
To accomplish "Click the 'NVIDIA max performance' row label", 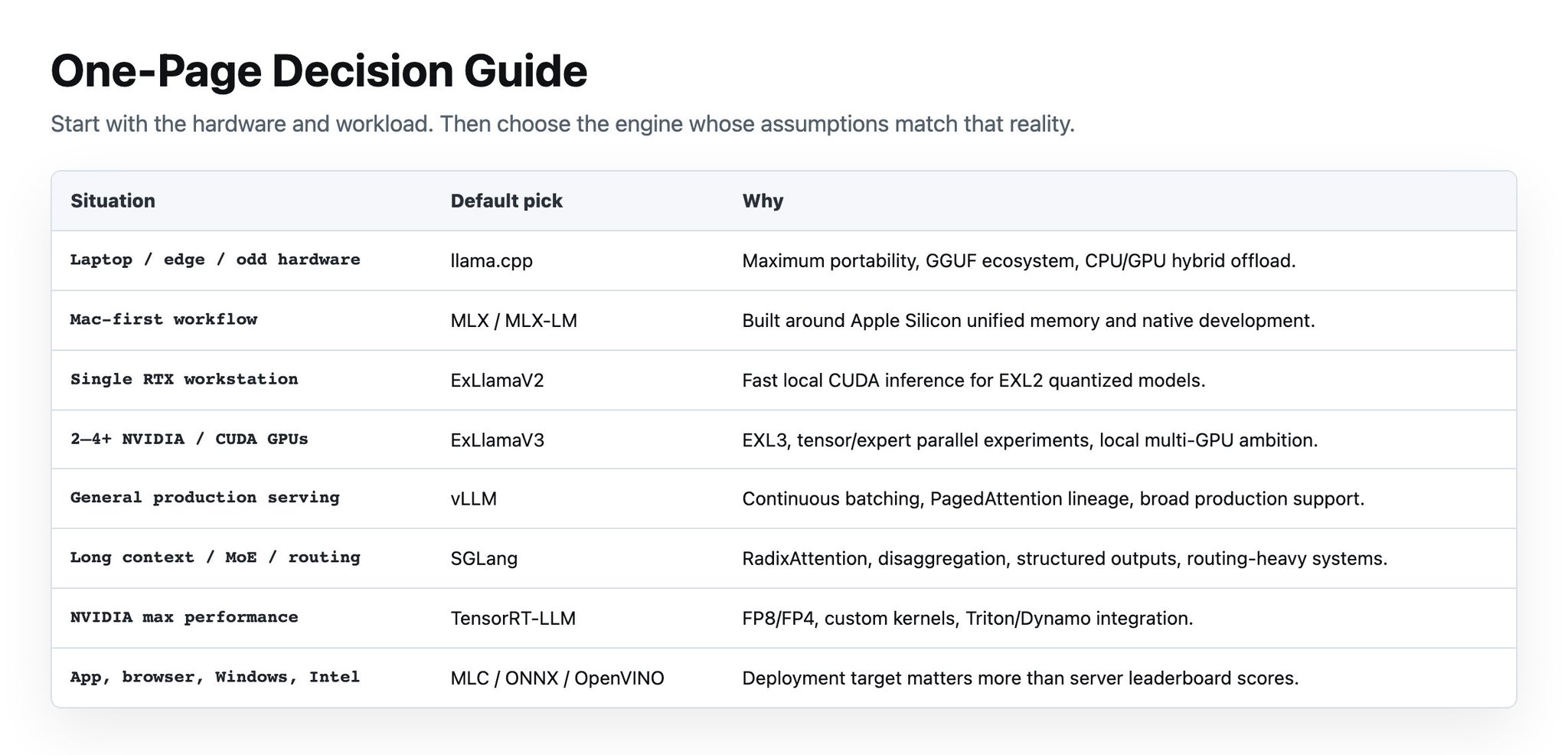I will [184, 616].
